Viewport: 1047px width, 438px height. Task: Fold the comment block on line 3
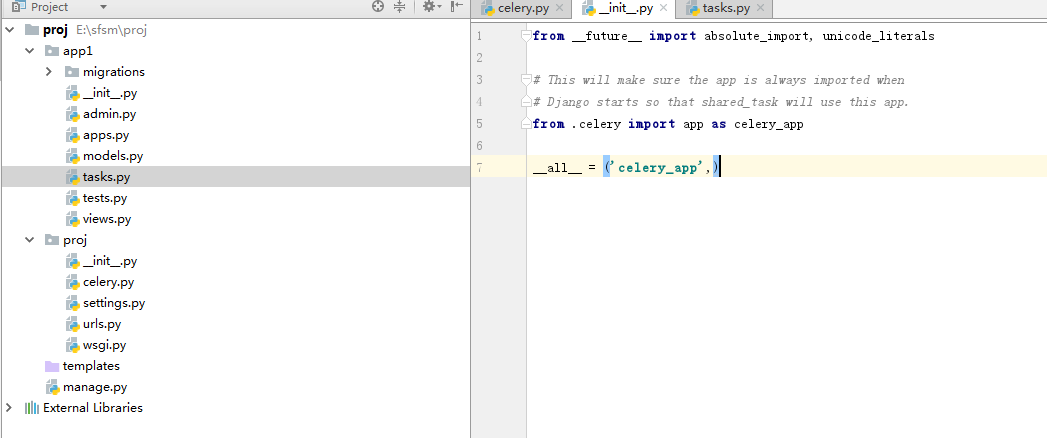526,79
